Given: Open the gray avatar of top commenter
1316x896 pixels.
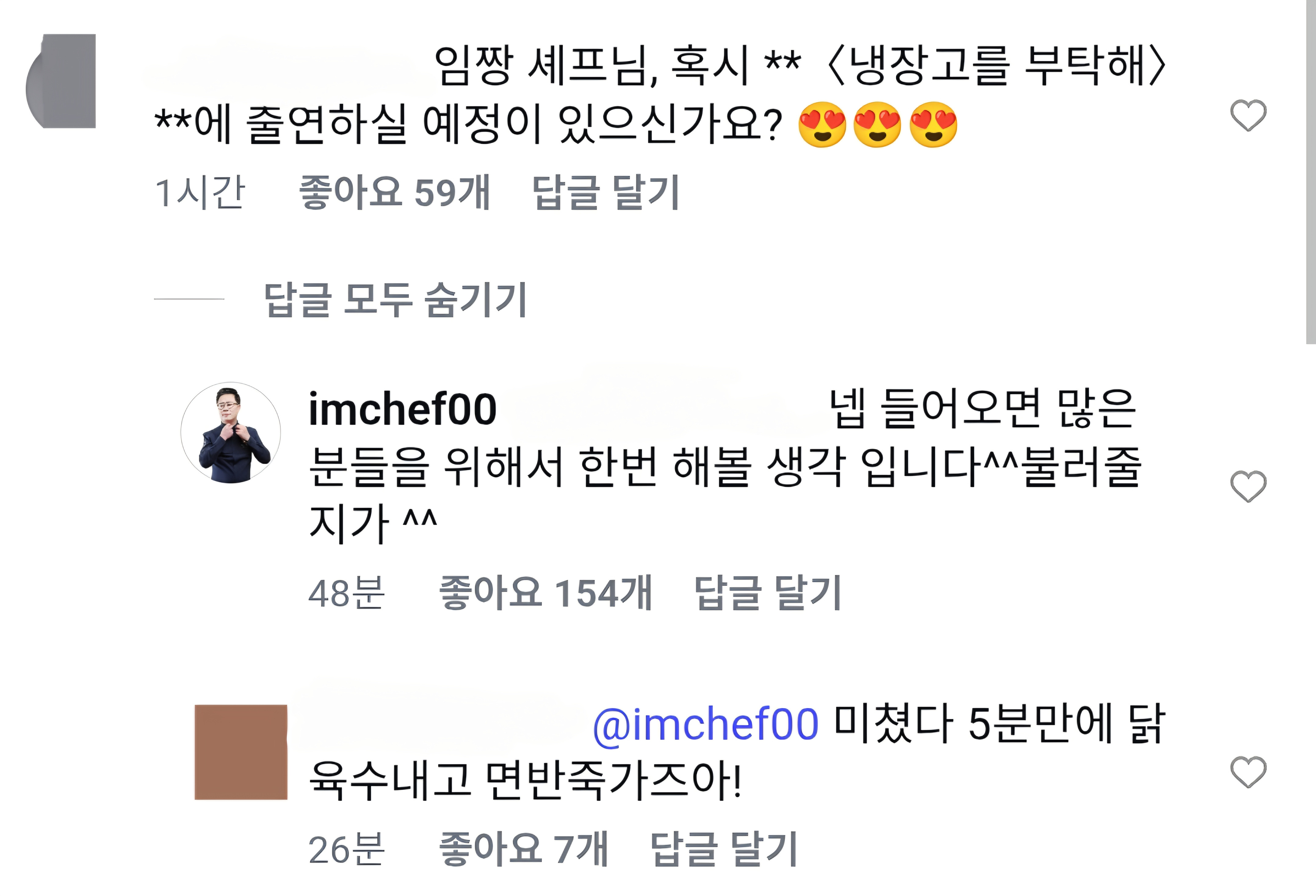Looking at the screenshot, I should point(62,81).
